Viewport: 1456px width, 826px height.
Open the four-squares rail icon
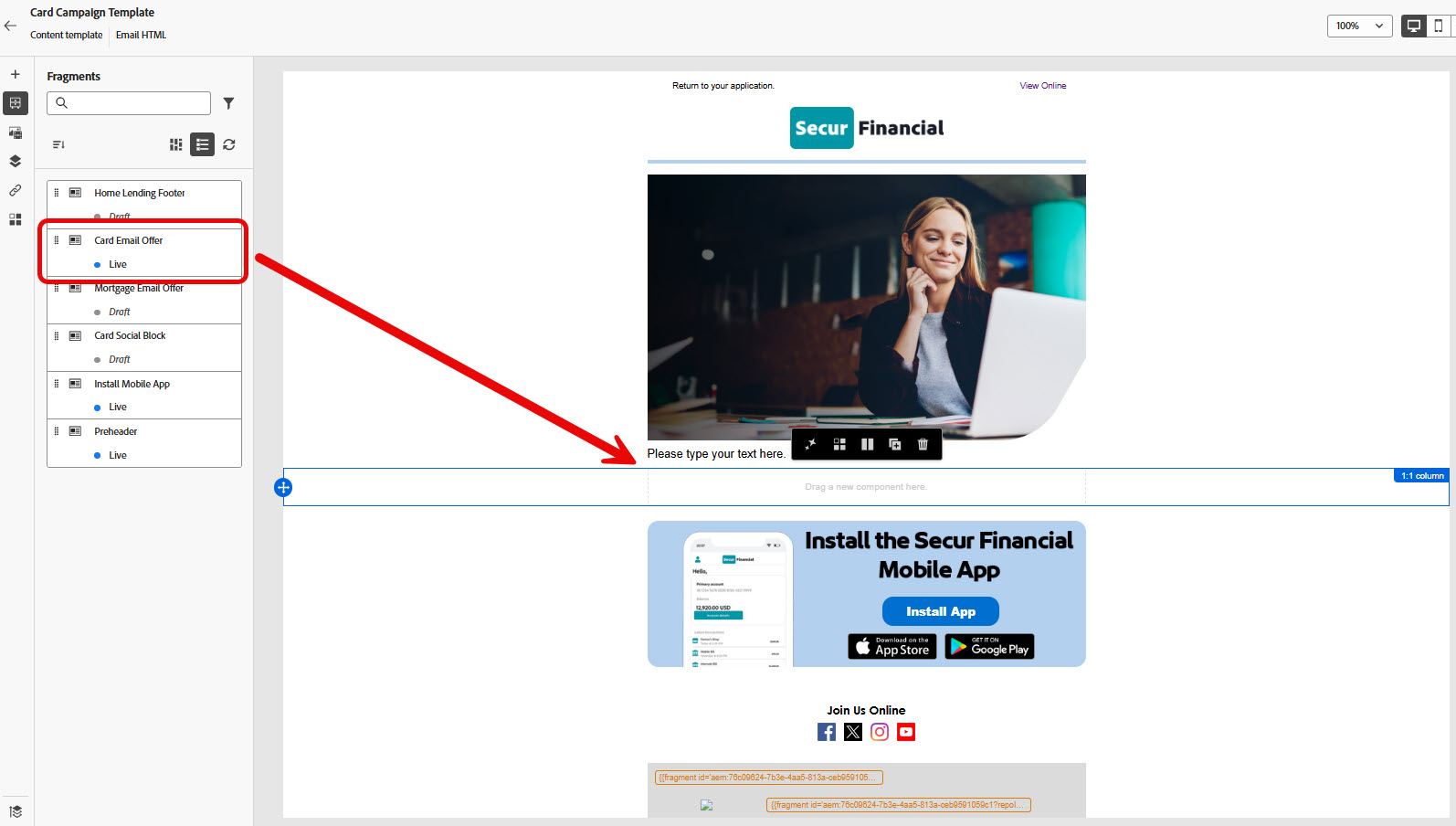pos(16,220)
